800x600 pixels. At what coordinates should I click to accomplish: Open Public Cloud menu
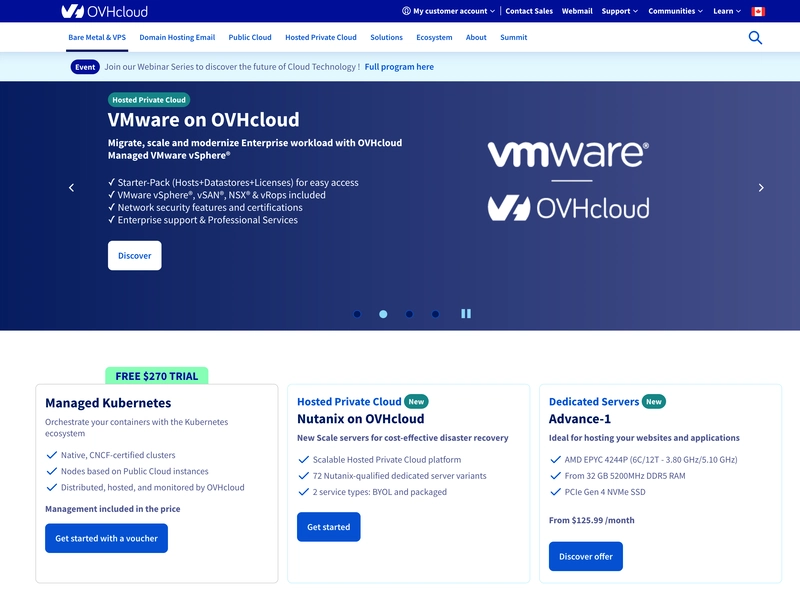pos(250,37)
